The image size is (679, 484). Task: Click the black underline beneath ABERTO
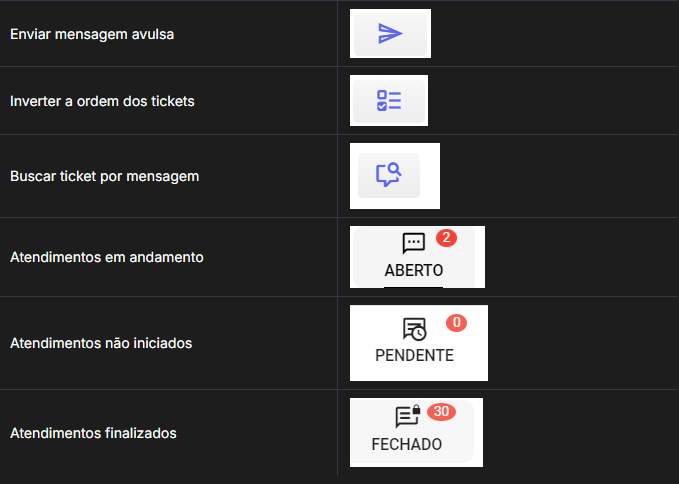pos(413,286)
